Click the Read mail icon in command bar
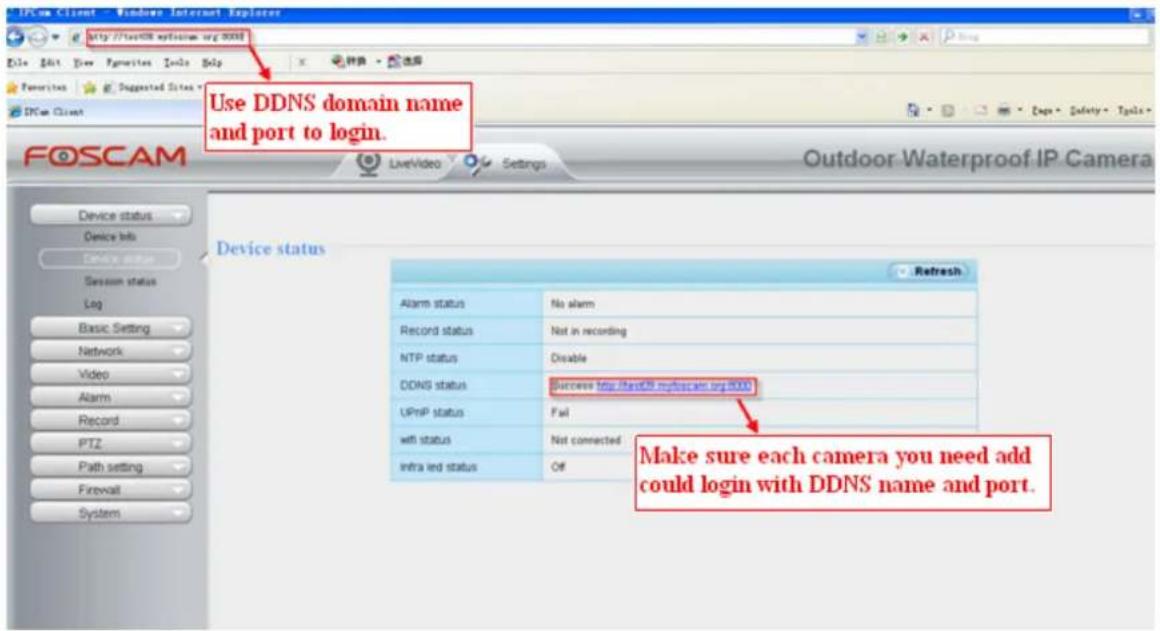1160x631 pixels. coord(981,111)
